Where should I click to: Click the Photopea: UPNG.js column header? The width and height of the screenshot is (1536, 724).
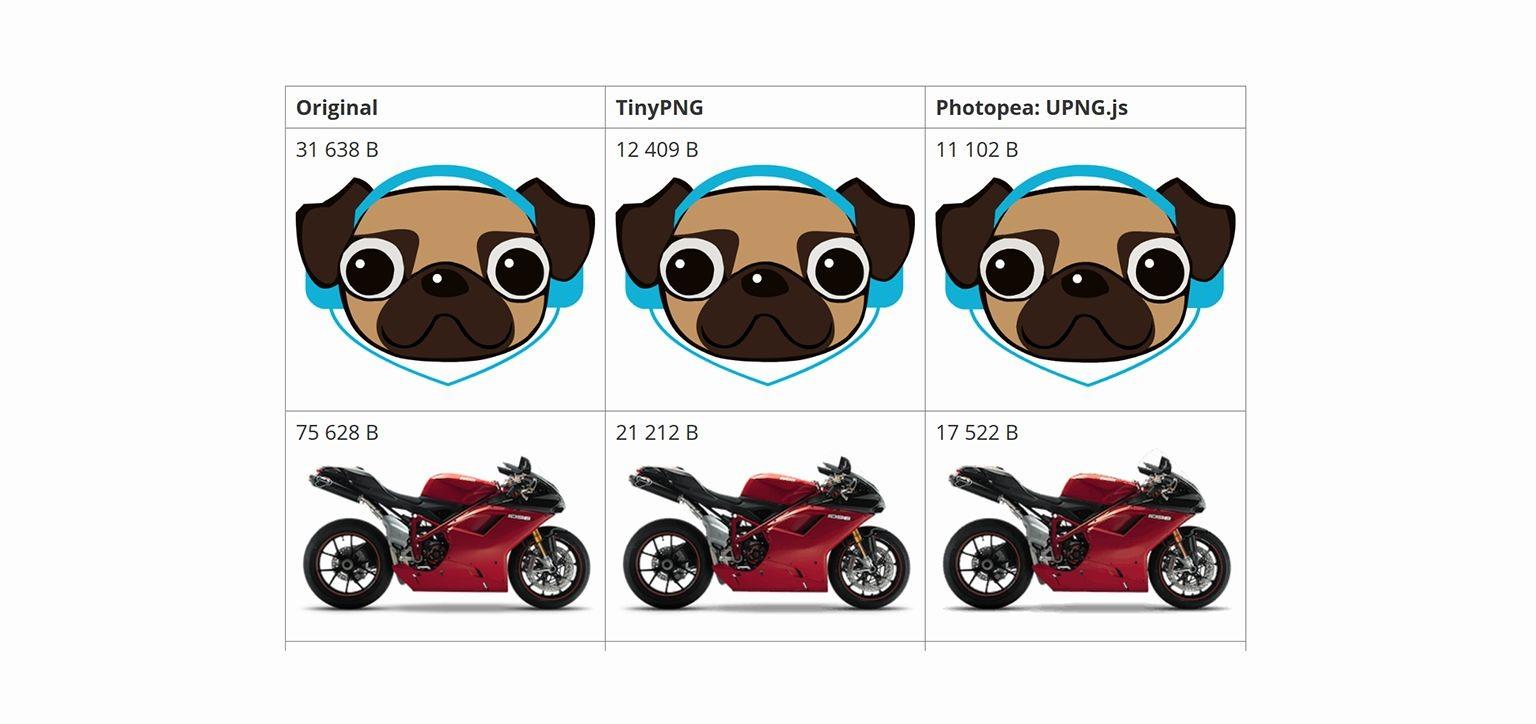coord(1032,107)
